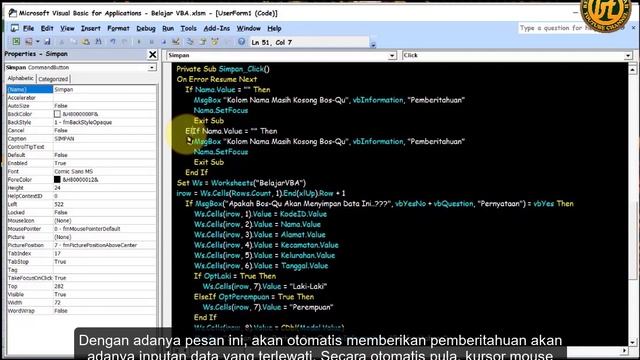640x360 pixels.
Task: Select the Locked property row
Action: [x=81, y=213]
